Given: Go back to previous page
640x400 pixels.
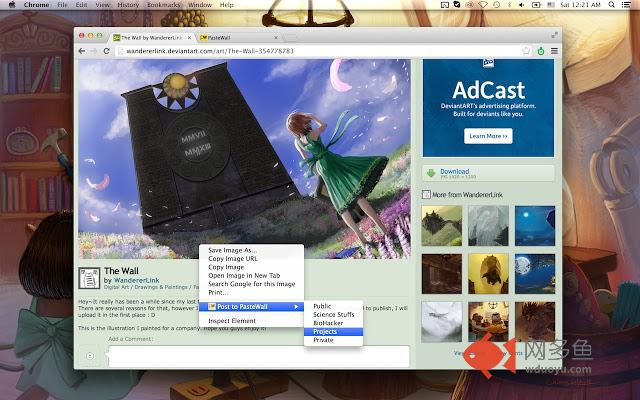Looking at the screenshot, I should (x=82, y=51).
